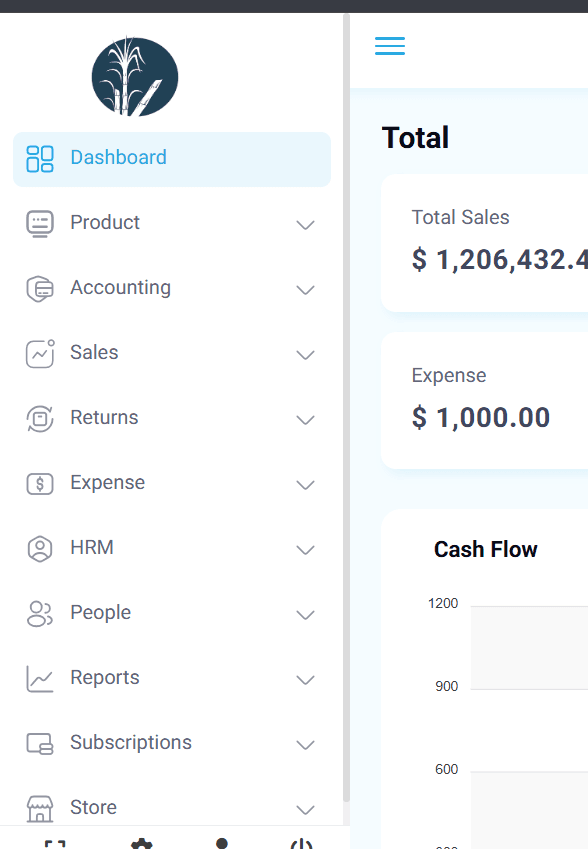Image resolution: width=588 pixels, height=849 pixels.
Task: Expand the Sales submenu chevron
Action: click(305, 355)
